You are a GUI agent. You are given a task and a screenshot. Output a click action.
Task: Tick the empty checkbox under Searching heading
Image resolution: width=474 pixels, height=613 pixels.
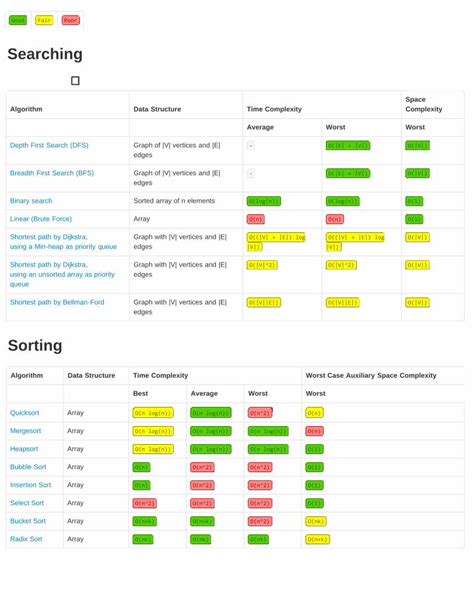point(75,81)
